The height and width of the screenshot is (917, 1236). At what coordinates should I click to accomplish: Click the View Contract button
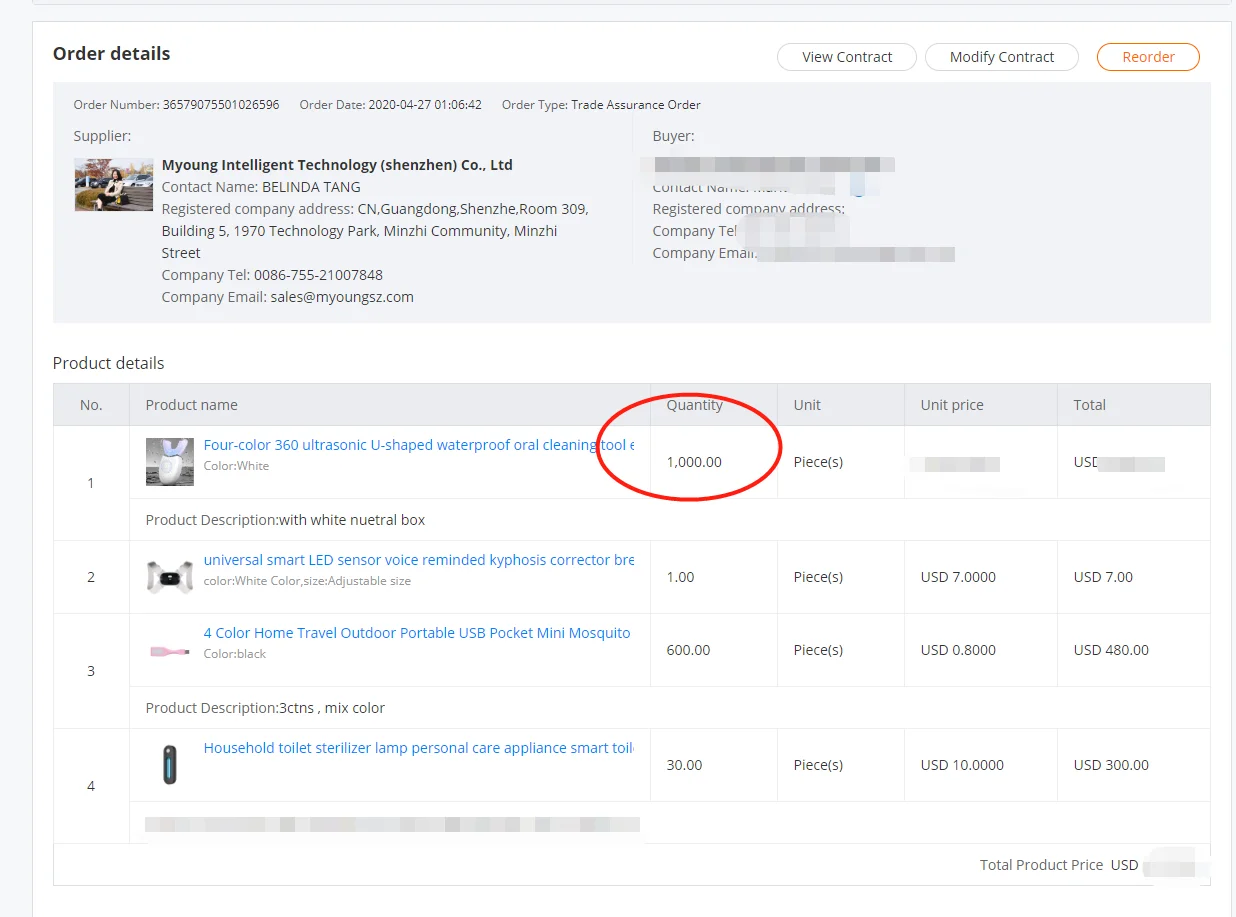pos(846,57)
